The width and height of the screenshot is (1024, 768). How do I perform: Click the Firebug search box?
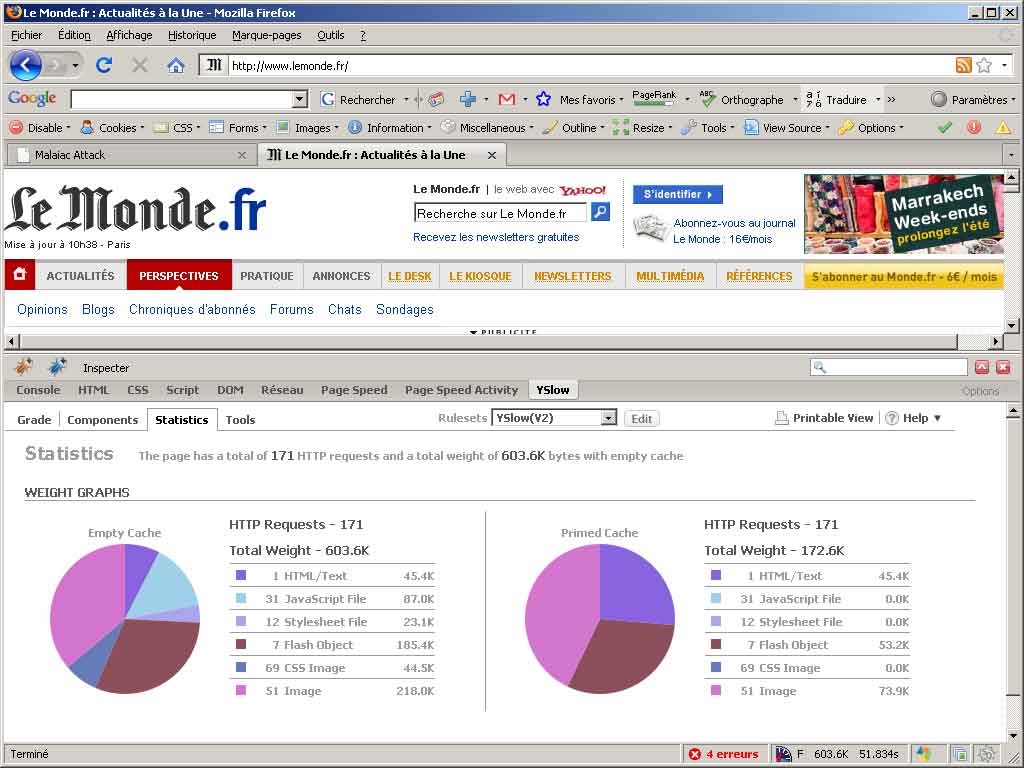[889, 367]
